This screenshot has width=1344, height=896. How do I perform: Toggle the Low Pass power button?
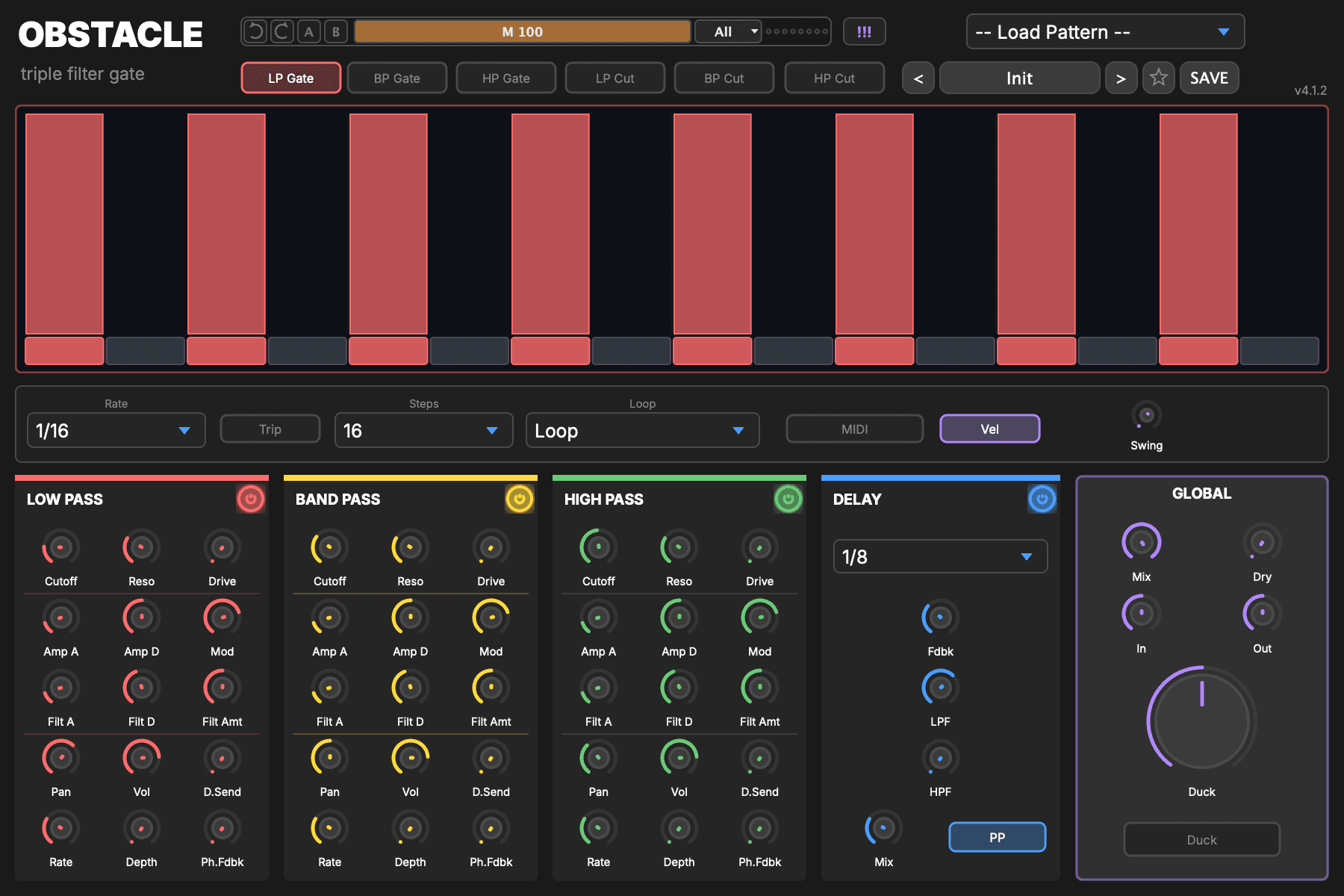pos(251,499)
